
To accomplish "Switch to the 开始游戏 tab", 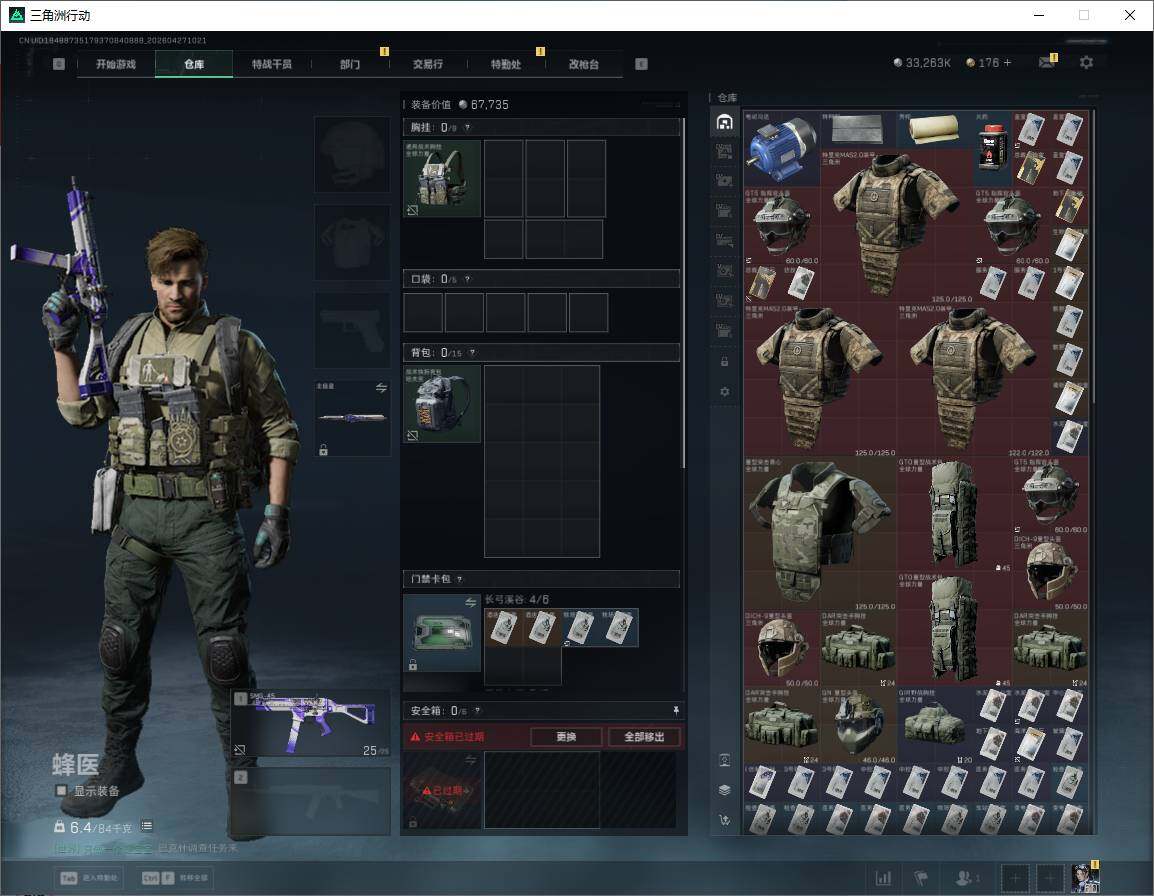I will click(116, 64).
